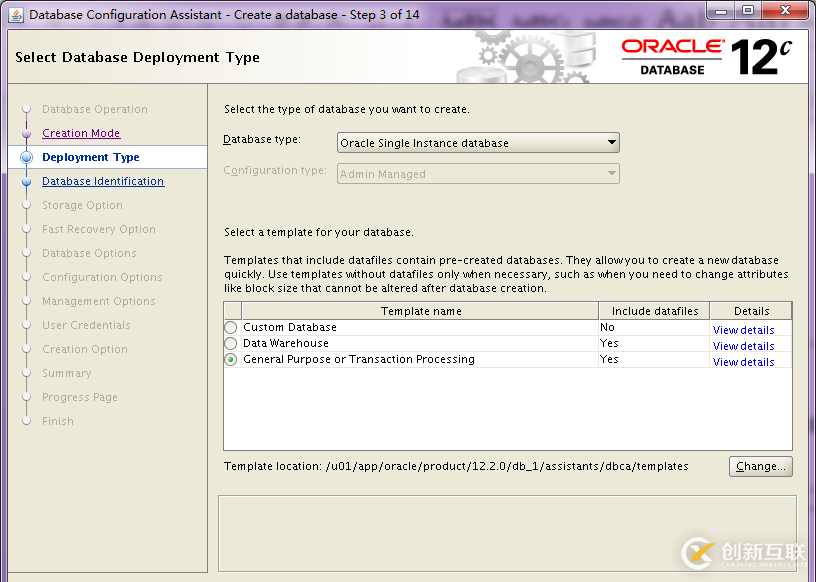816x582 pixels.
Task: Open the Database type dropdown
Action: pyautogui.click(x=478, y=143)
